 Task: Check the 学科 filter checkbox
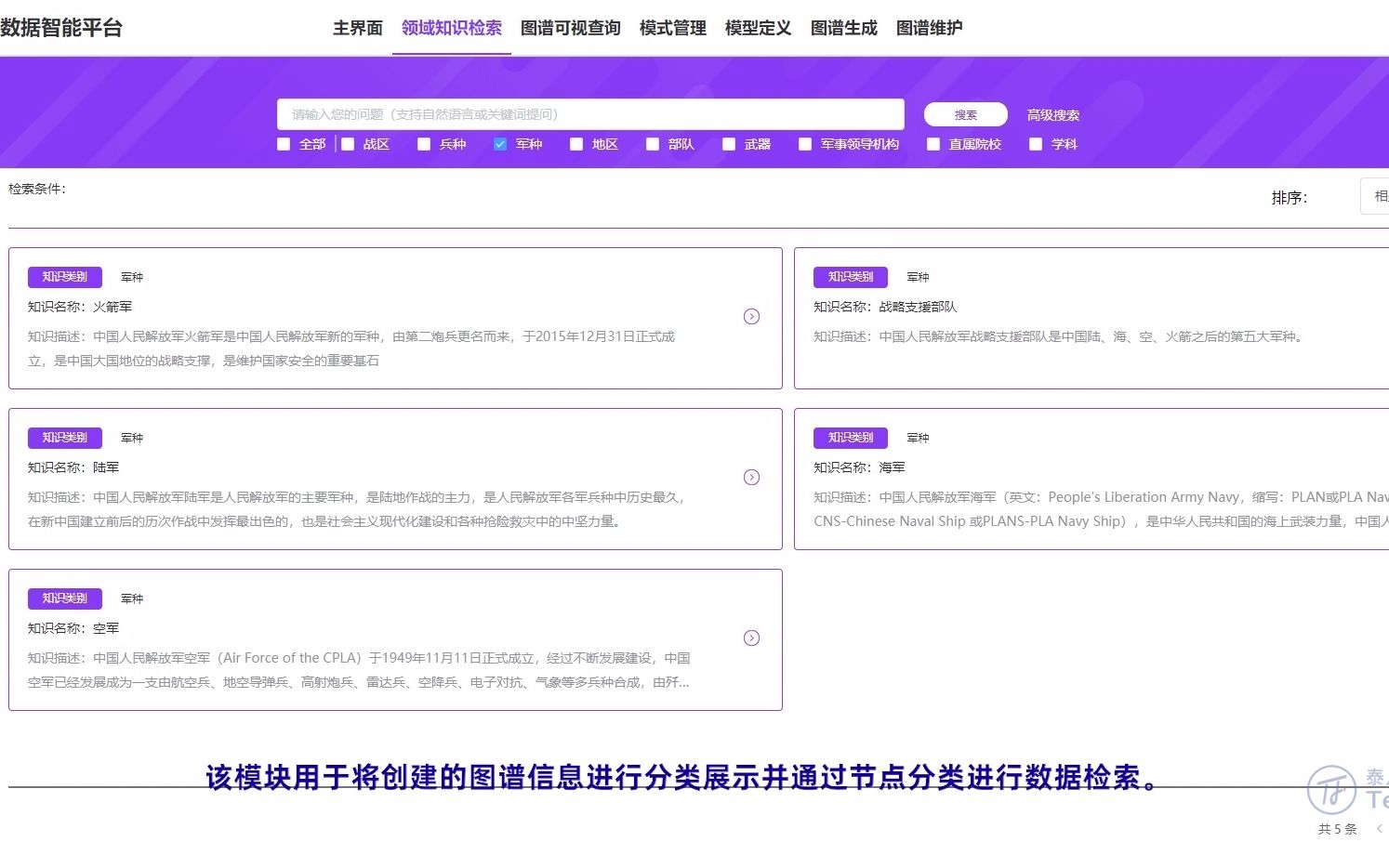[1036, 144]
